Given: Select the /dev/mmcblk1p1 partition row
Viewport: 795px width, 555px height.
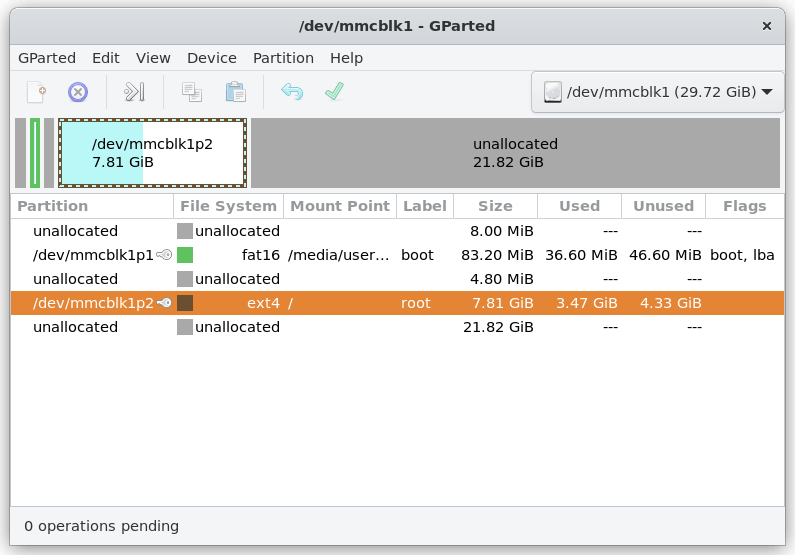Looking at the screenshot, I should [x=90, y=255].
